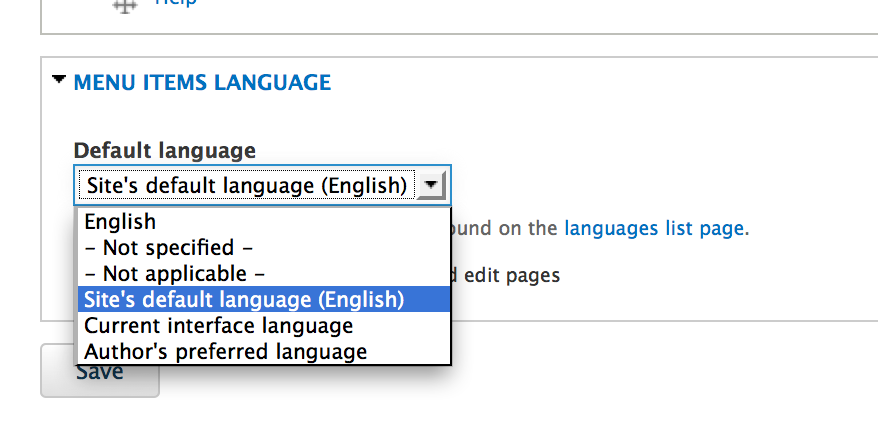Click the Default language field label
The height and width of the screenshot is (422, 878).
pos(165,151)
